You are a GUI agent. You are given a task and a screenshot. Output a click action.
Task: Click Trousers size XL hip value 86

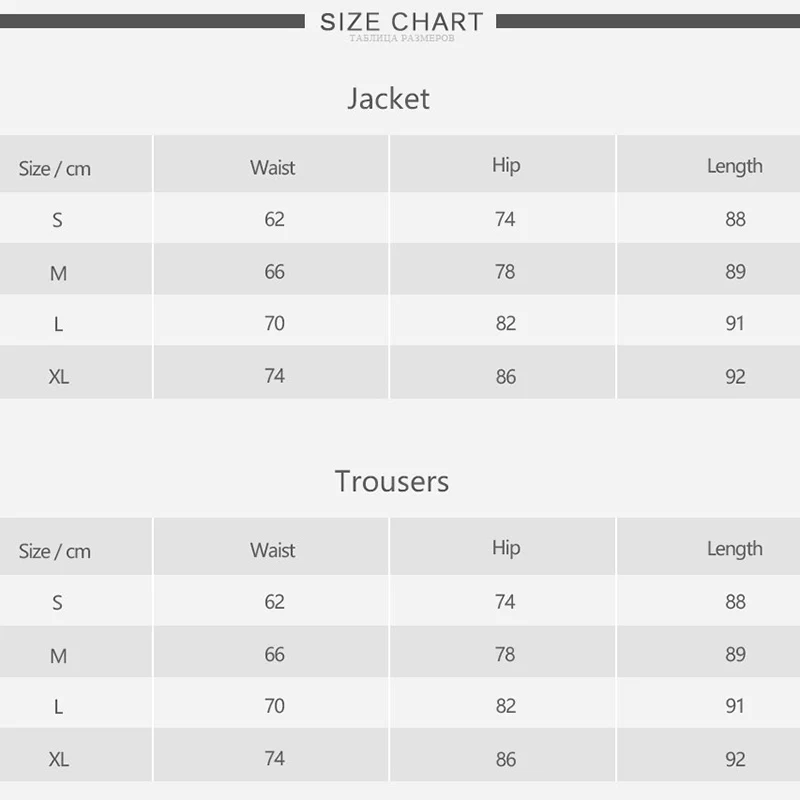click(506, 759)
